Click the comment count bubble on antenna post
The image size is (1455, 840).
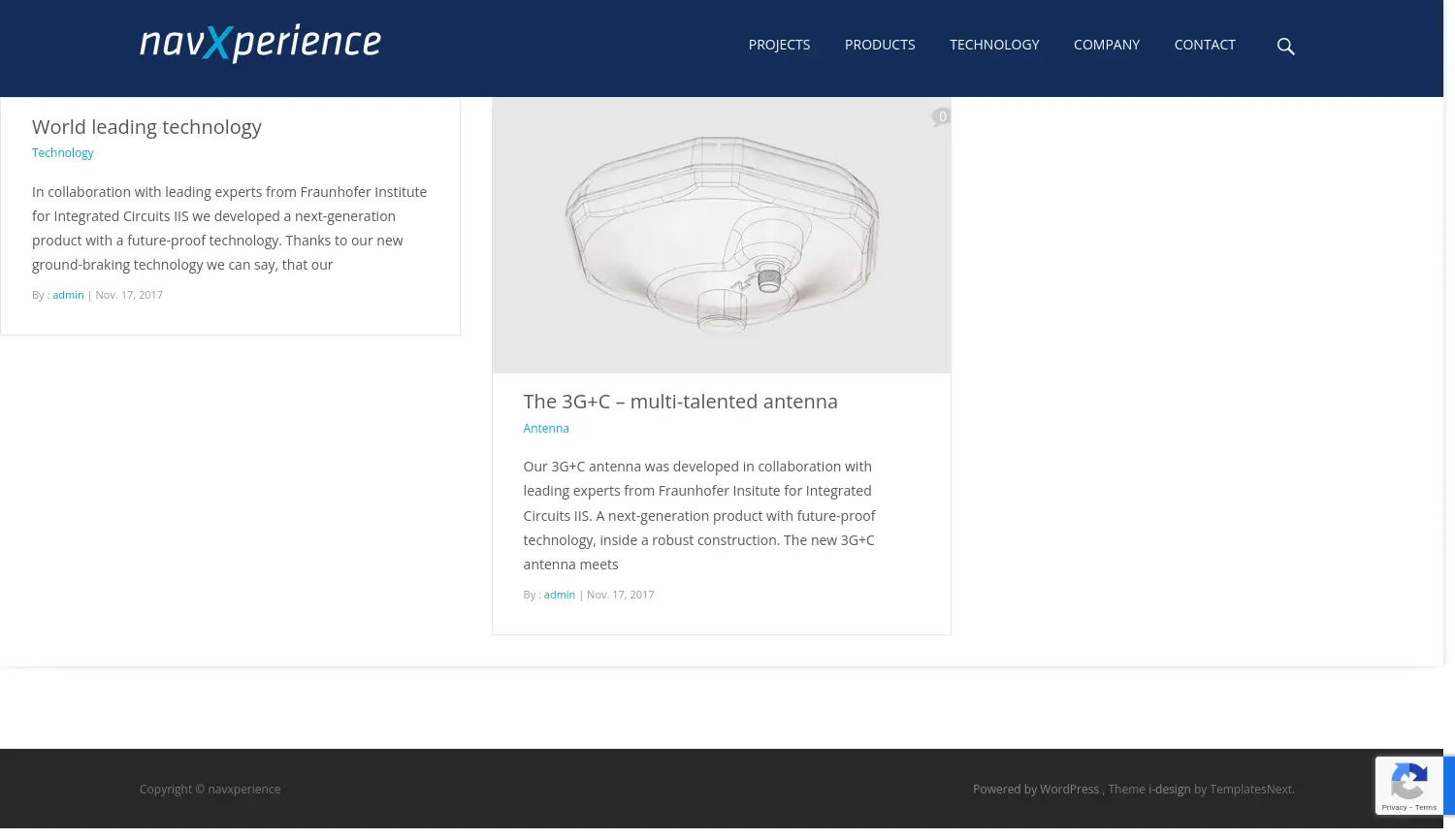pyautogui.click(x=942, y=115)
